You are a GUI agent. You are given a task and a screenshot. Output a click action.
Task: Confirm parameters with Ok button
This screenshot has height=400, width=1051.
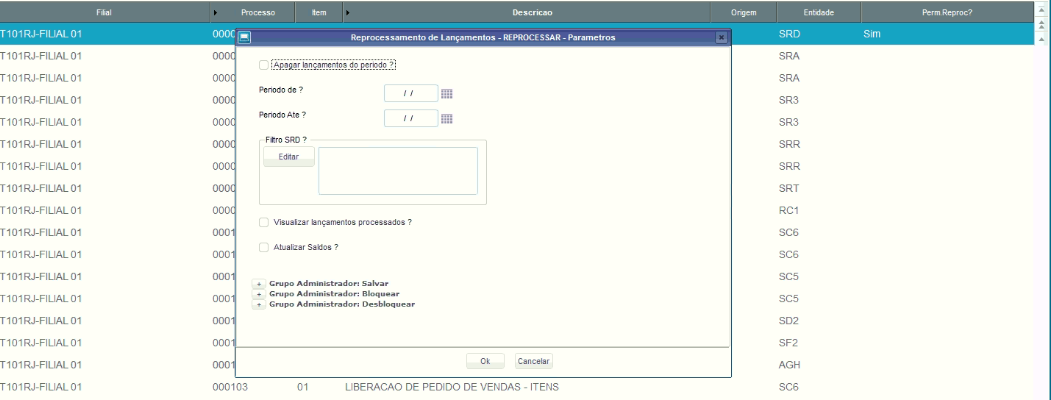(485, 361)
